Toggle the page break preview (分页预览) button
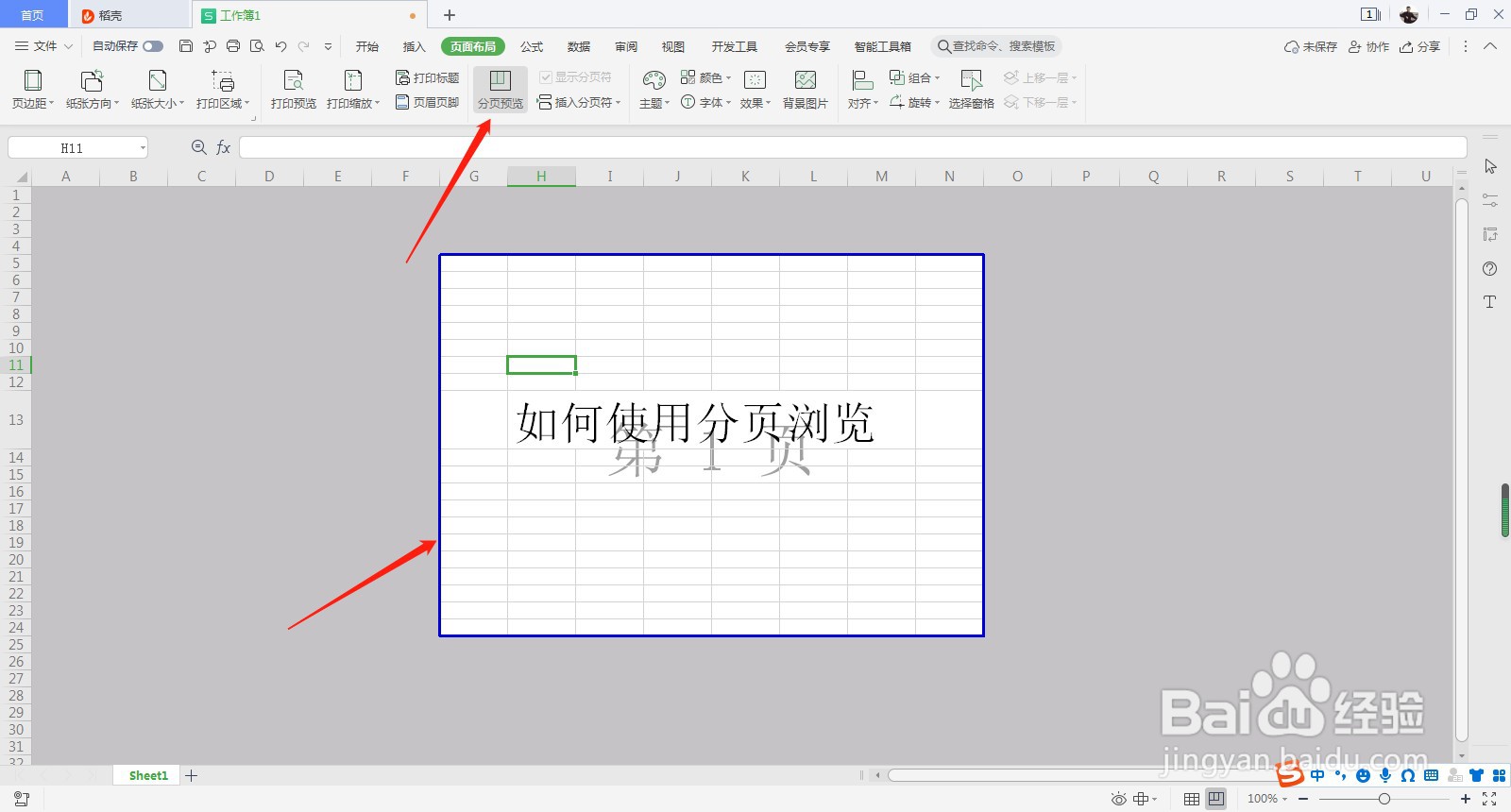This screenshot has height=812, width=1511. 501,91
